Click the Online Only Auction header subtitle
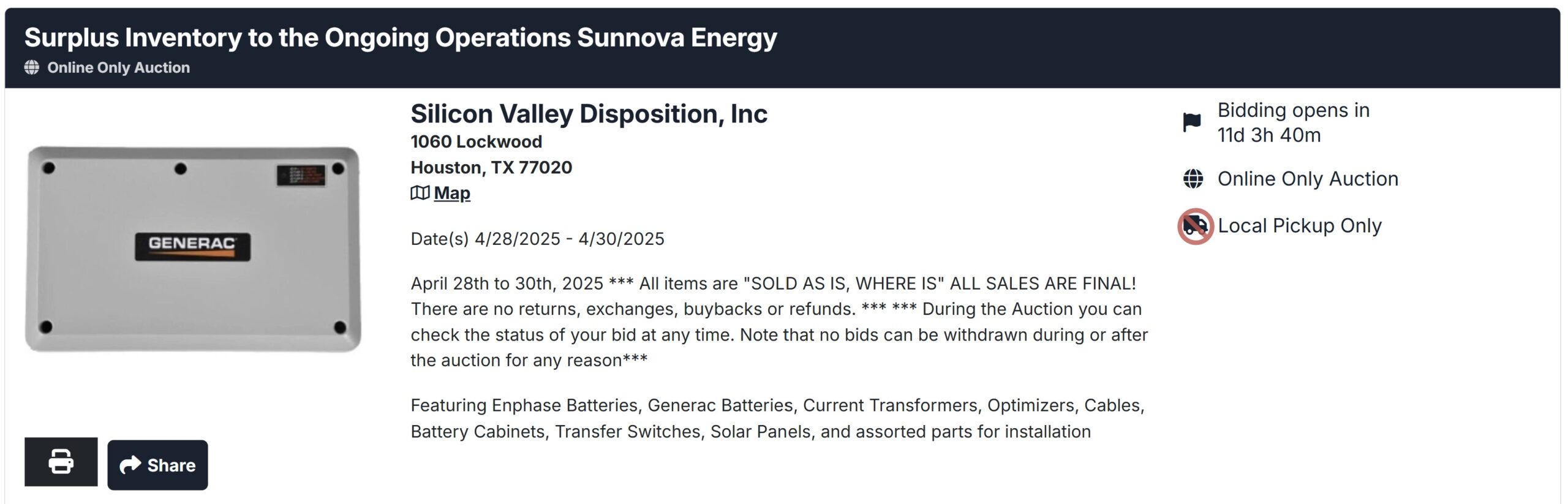 (118, 67)
